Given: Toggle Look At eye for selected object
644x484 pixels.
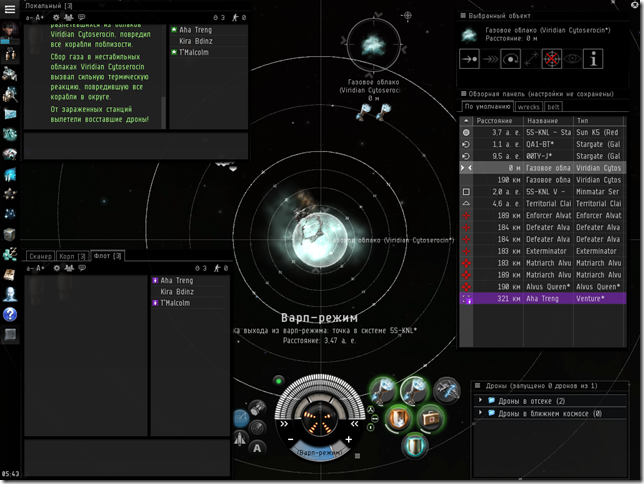Looking at the screenshot, I should point(573,59).
